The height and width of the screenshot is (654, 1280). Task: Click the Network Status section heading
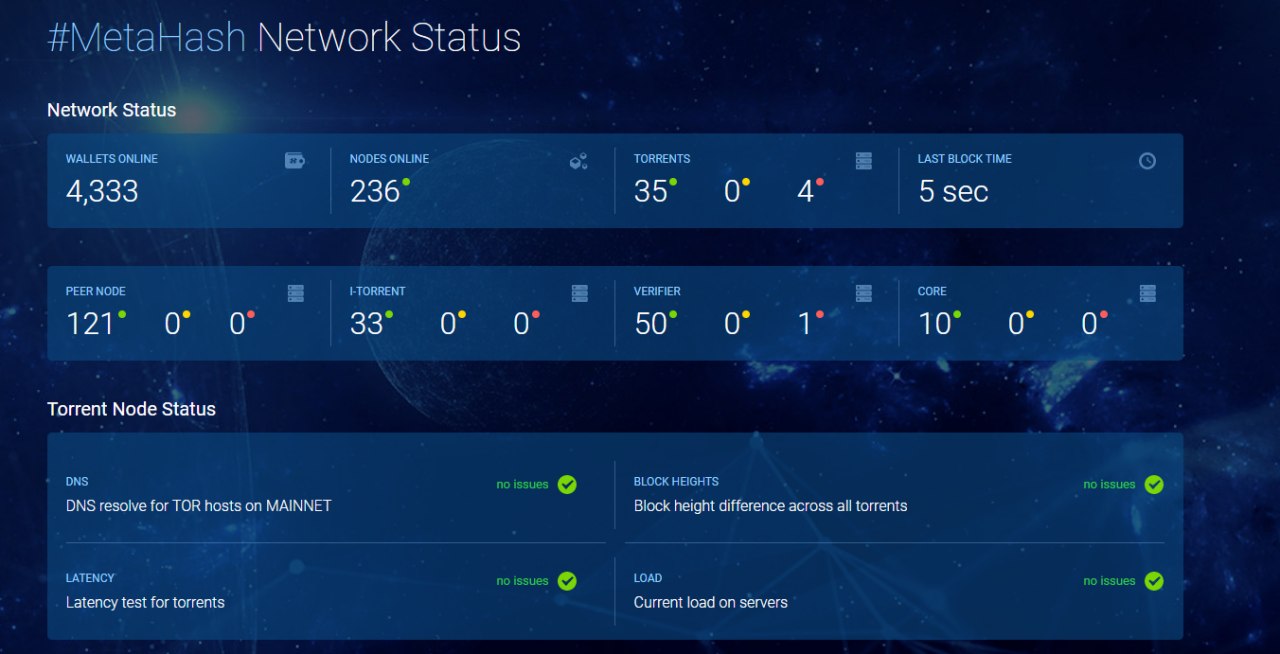(x=112, y=110)
